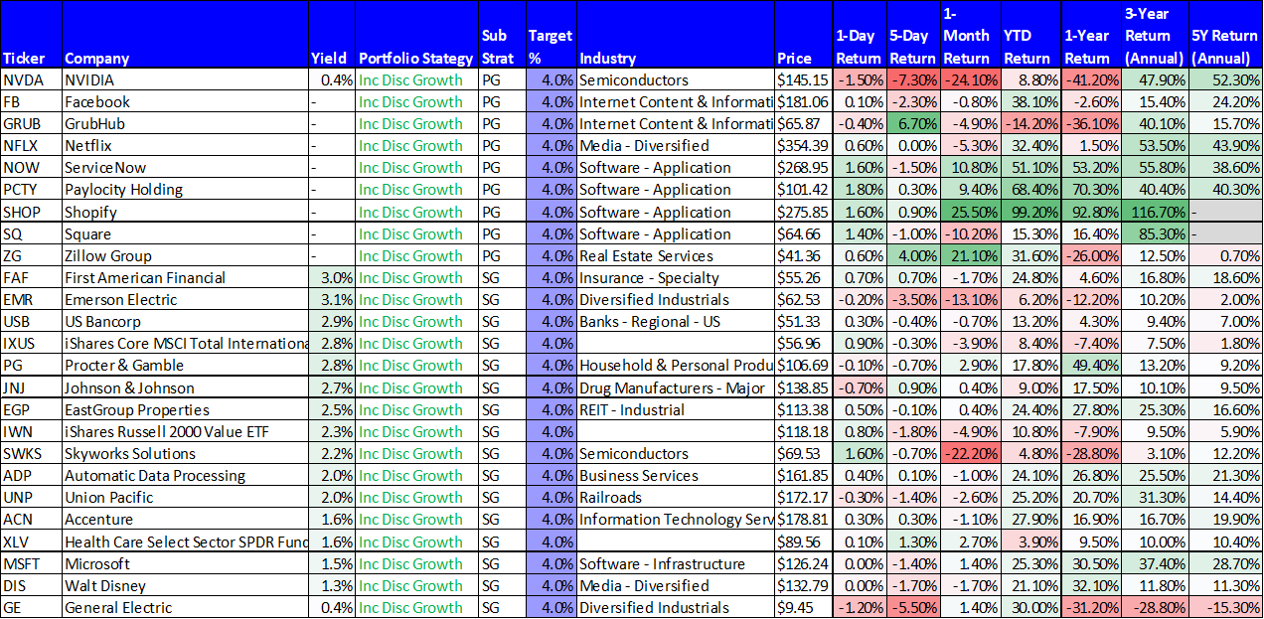The width and height of the screenshot is (1264, 619).
Task: Select the Procter & Gamble company cell
Action: tap(185, 366)
